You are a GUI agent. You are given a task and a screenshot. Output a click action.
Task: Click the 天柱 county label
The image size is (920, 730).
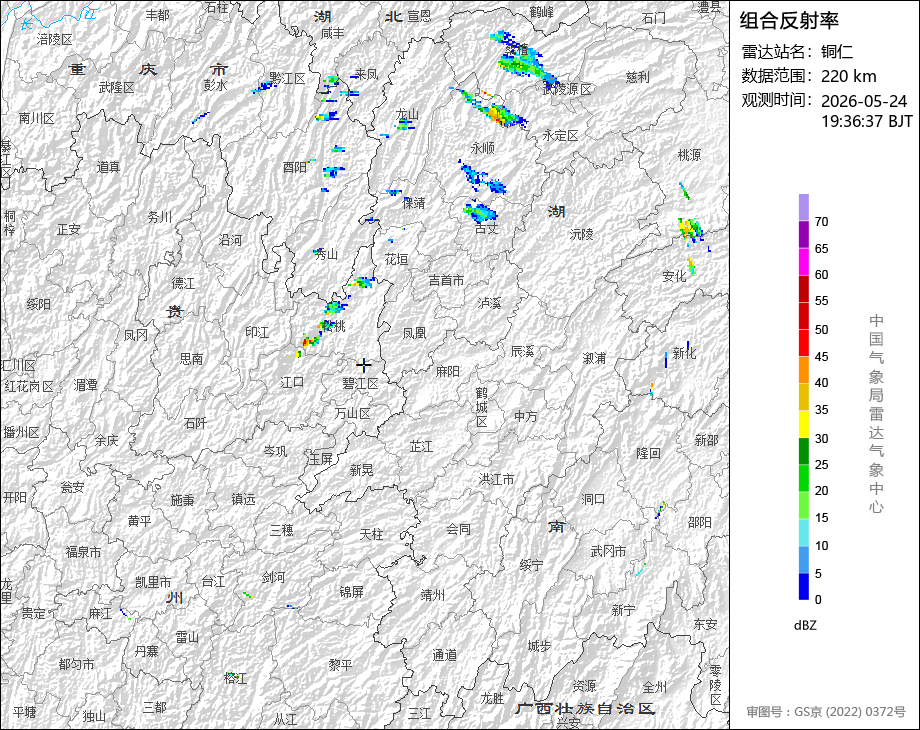coord(371,534)
